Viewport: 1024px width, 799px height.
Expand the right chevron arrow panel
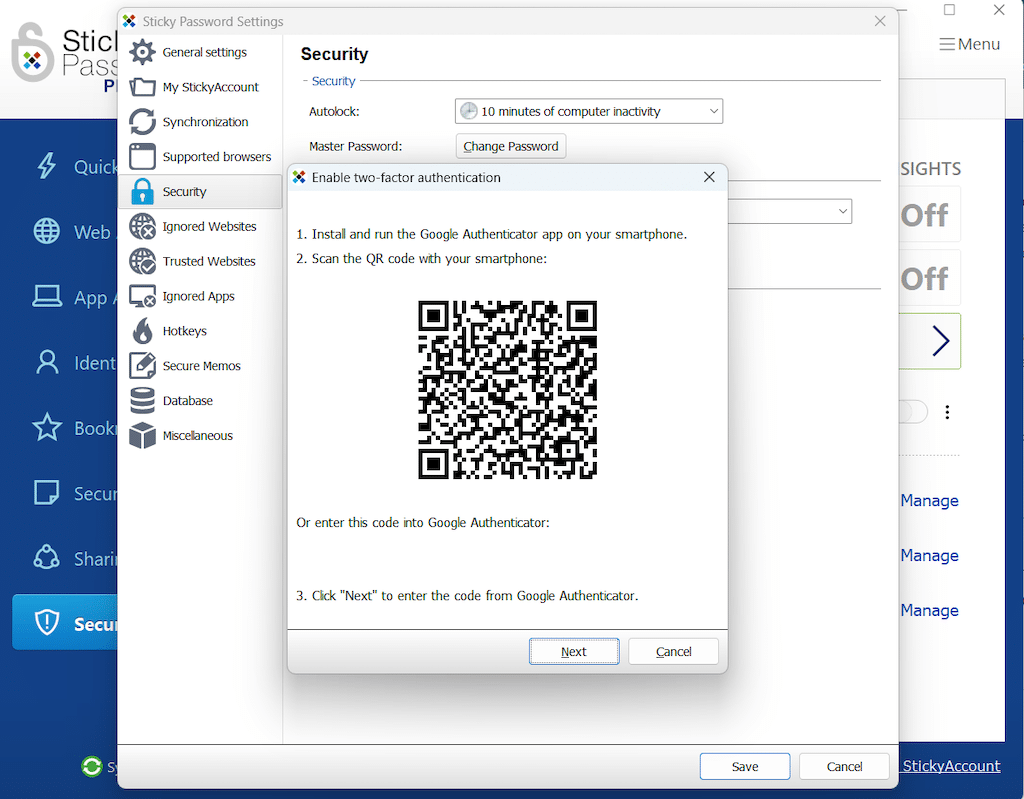(939, 342)
